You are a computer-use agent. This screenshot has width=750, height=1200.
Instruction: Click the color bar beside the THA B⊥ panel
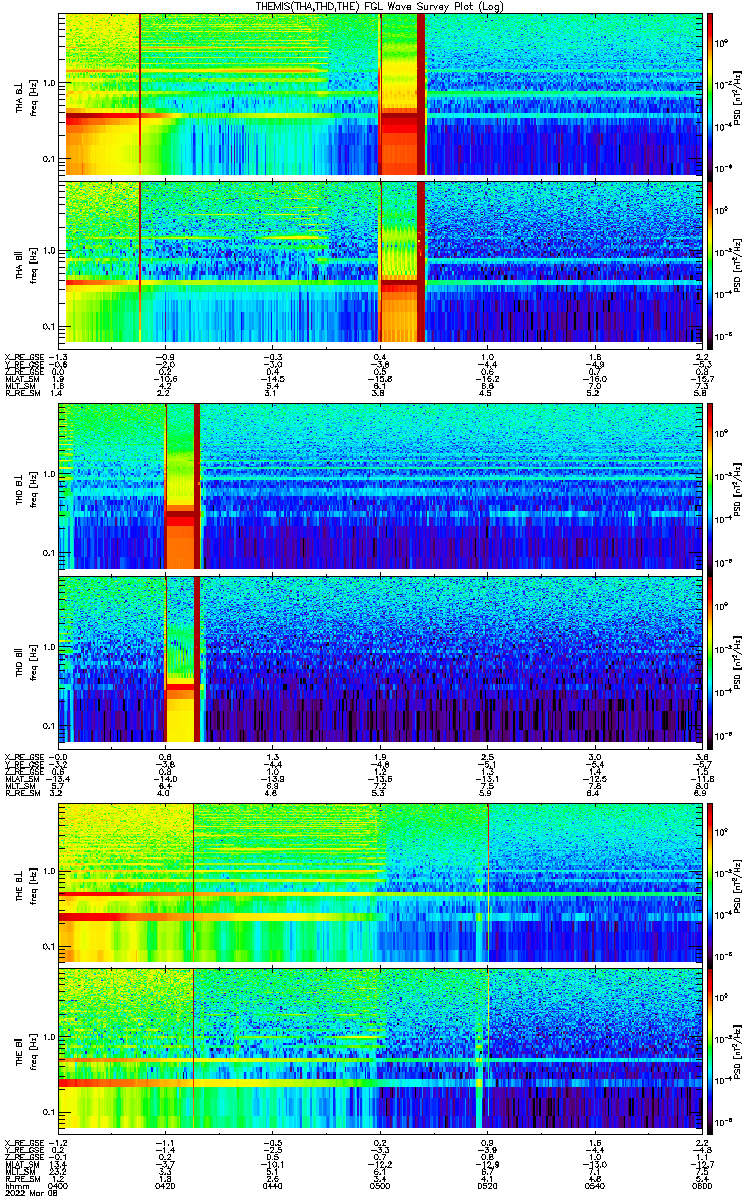click(711, 95)
